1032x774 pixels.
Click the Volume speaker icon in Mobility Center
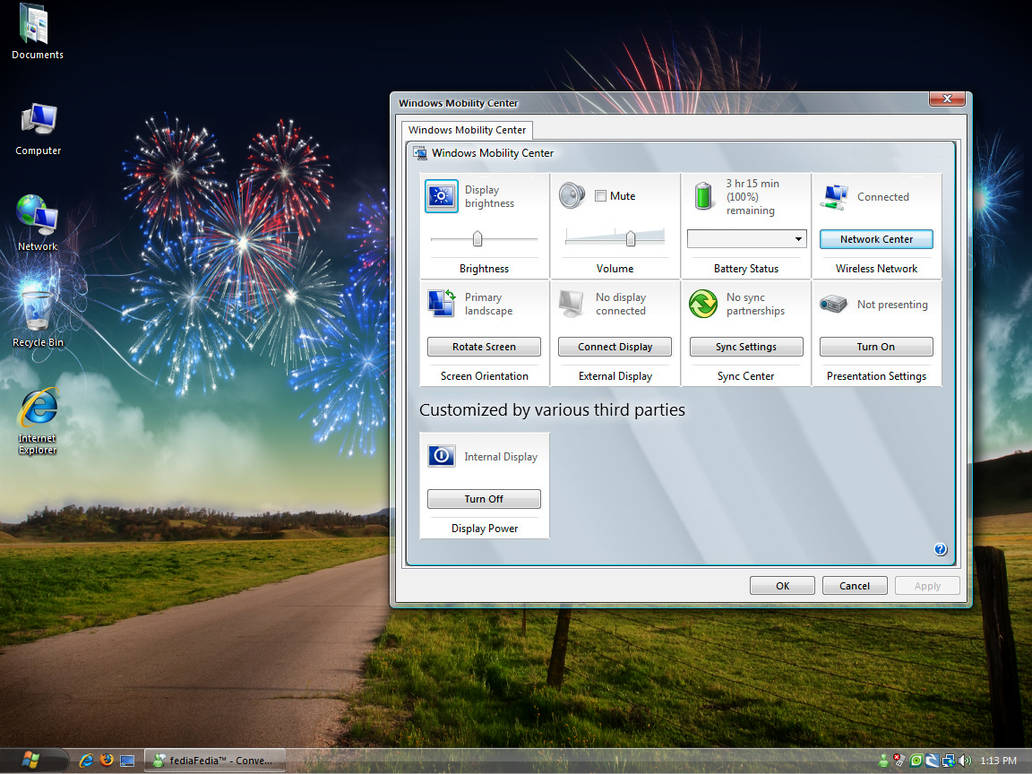point(571,195)
